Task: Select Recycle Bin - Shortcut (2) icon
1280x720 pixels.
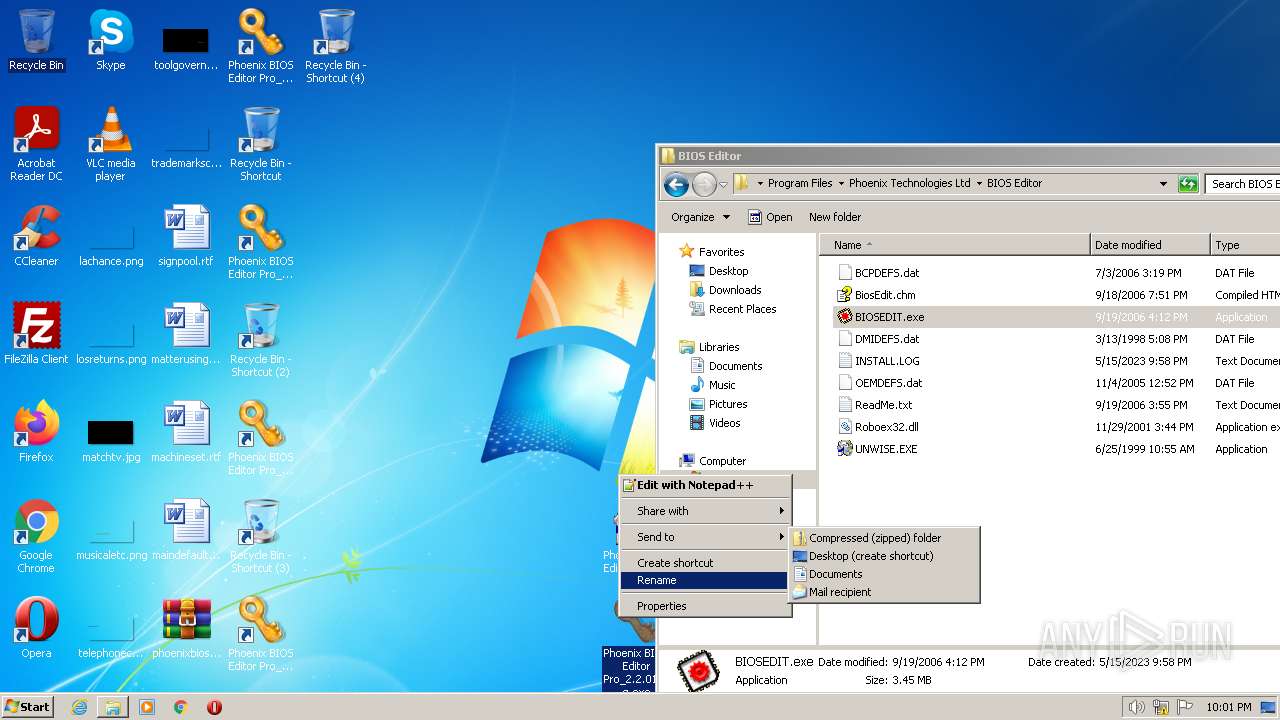Action: [260, 340]
